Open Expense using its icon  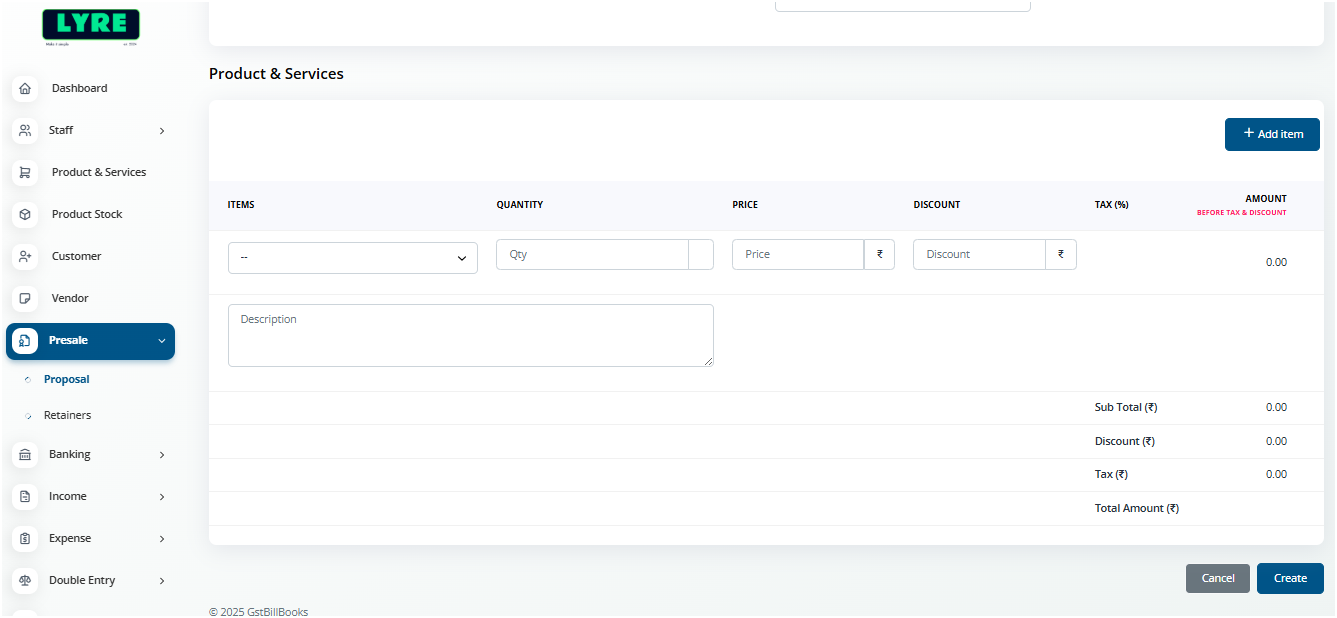[x=25, y=538]
